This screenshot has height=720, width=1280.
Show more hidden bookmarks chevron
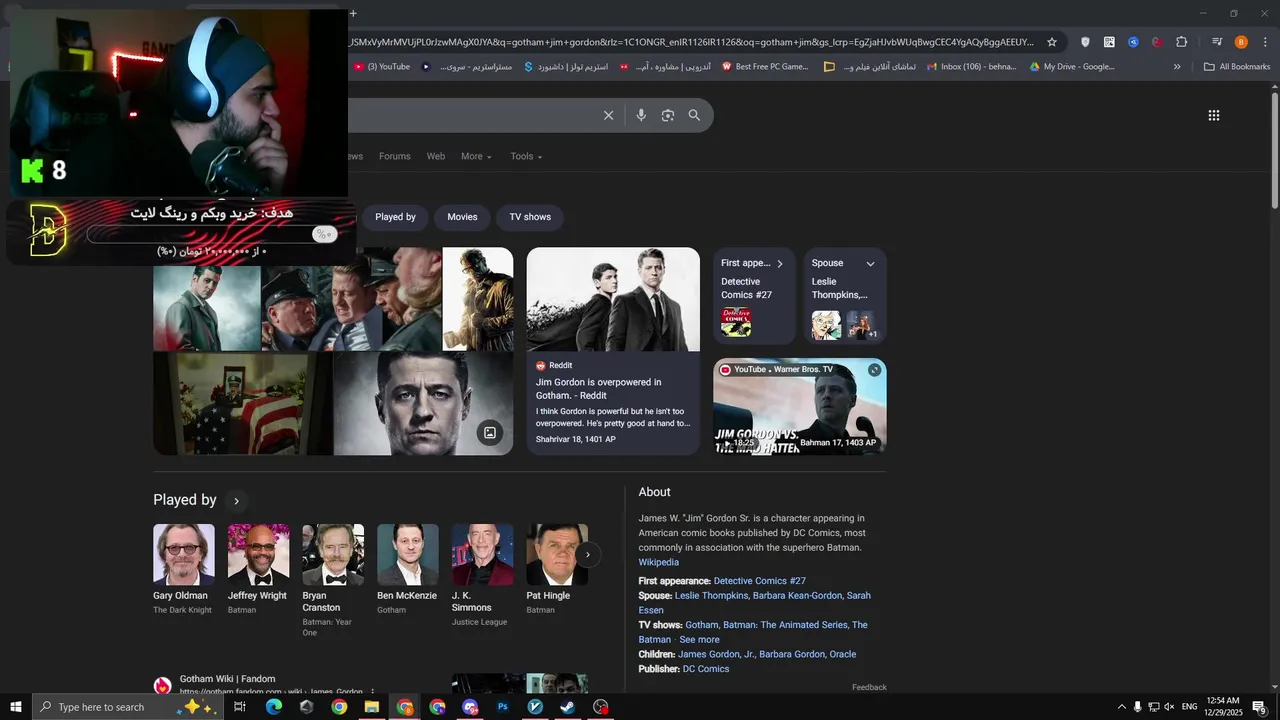tap(1177, 67)
